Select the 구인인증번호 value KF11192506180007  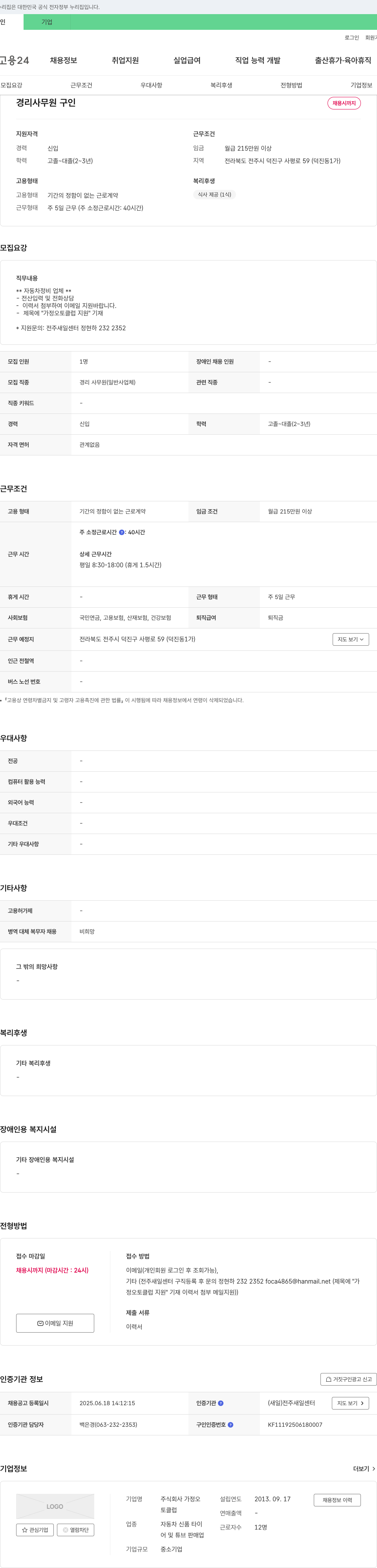[x=295, y=1425]
